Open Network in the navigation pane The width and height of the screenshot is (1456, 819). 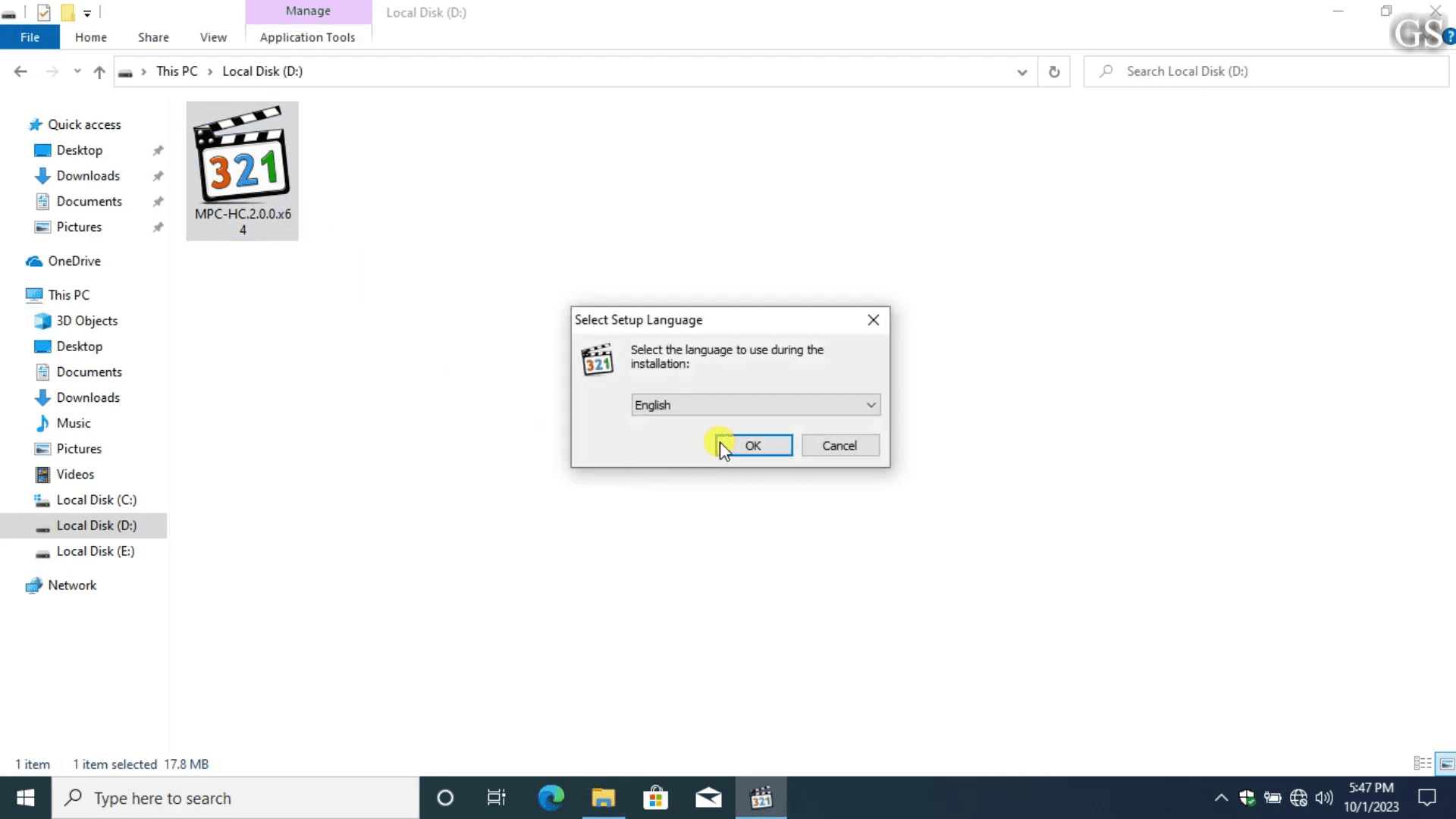click(x=72, y=585)
